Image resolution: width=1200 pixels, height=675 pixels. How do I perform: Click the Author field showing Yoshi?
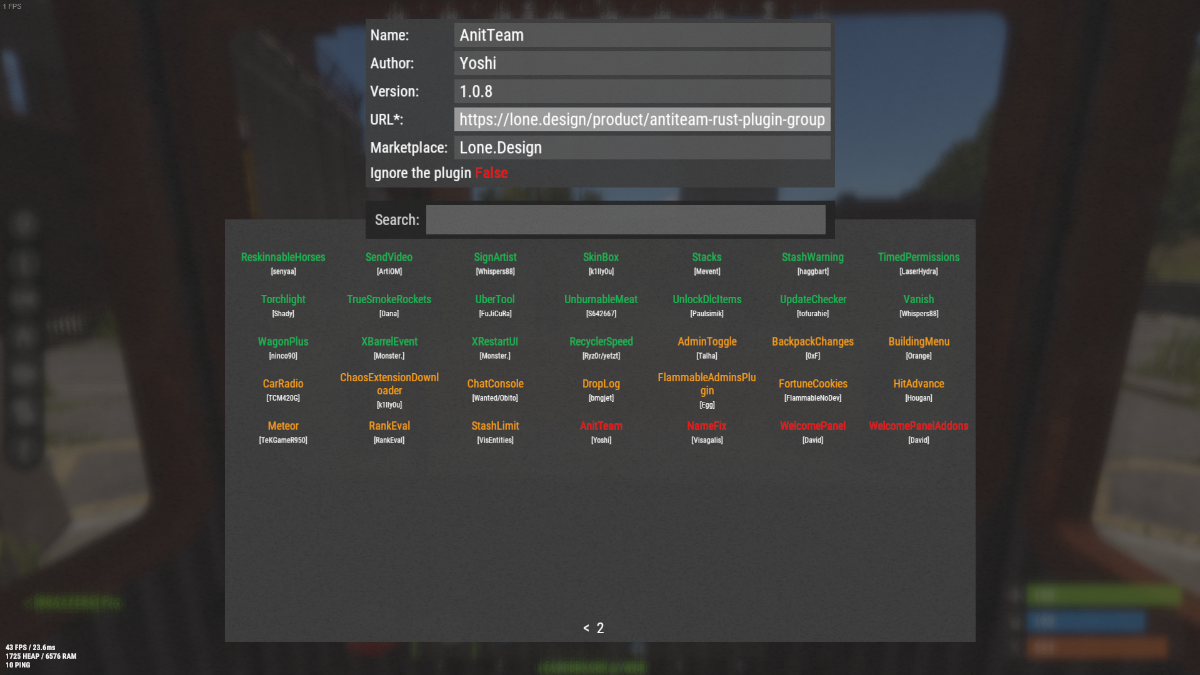tap(642, 63)
